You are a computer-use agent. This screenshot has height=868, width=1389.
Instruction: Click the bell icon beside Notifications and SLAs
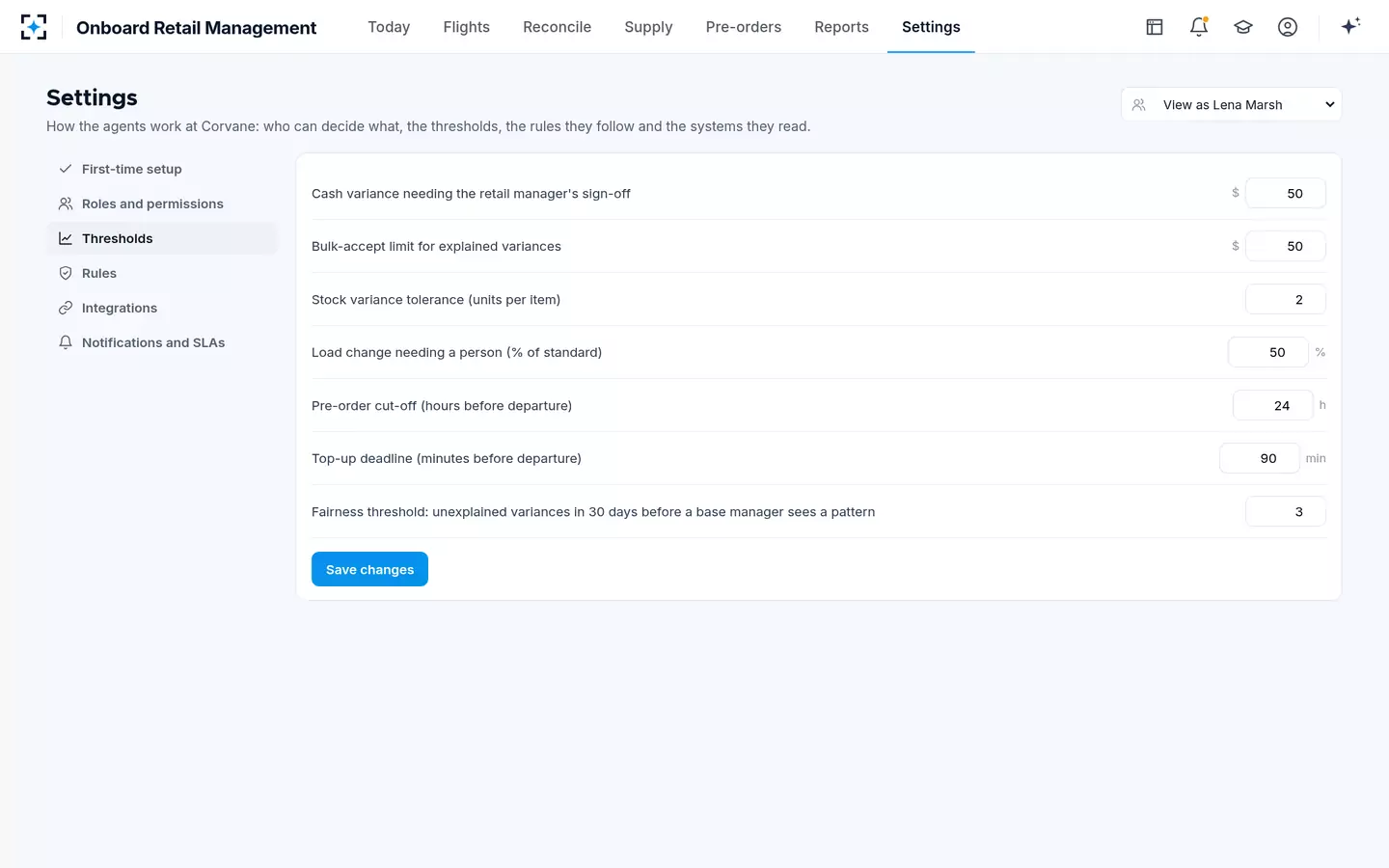[x=66, y=342]
